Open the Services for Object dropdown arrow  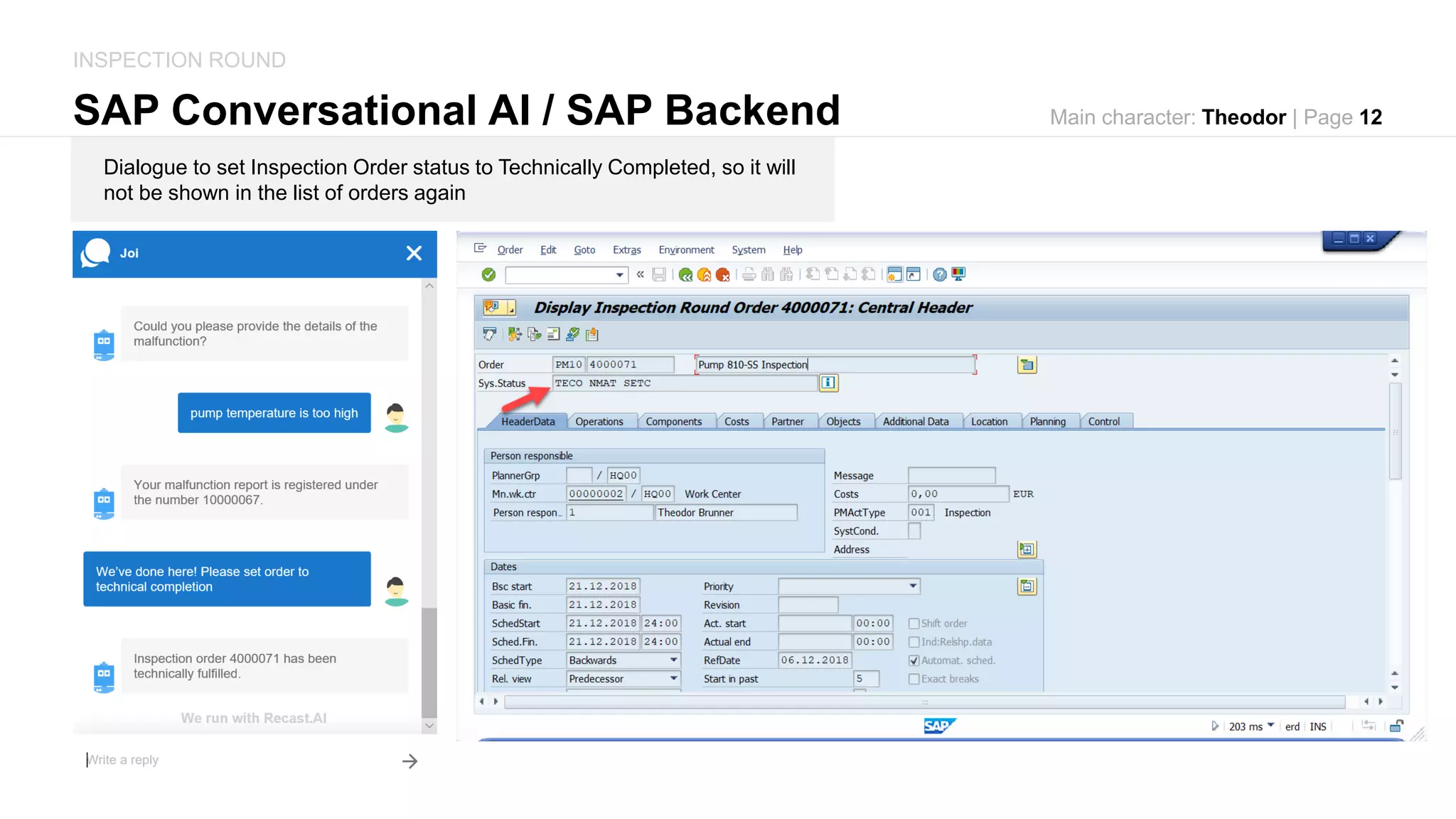[511, 309]
